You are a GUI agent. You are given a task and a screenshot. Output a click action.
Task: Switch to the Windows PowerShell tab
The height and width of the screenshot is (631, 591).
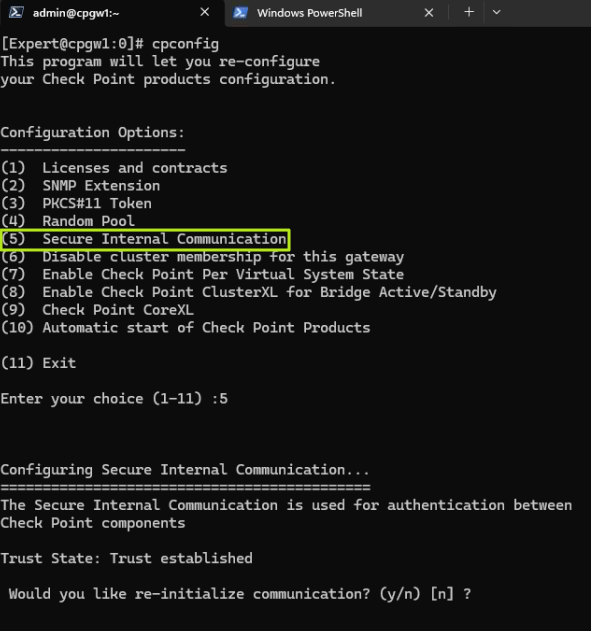[309, 13]
